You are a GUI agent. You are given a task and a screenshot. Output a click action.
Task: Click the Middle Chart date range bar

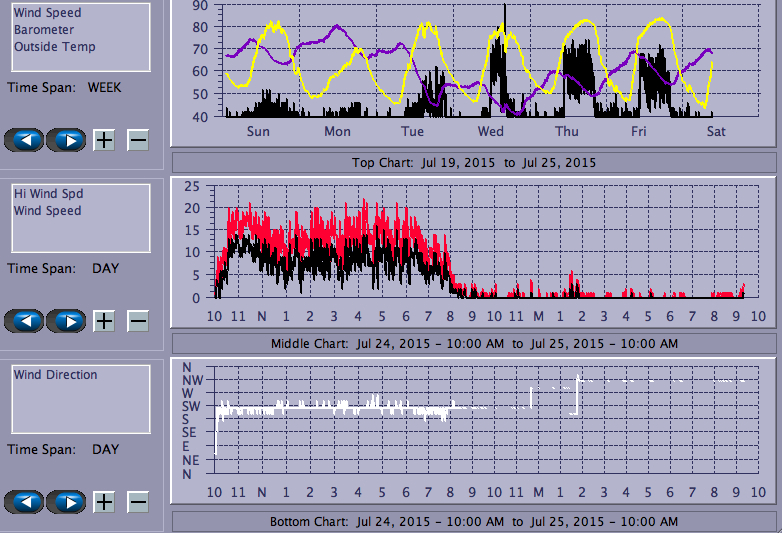click(474, 344)
